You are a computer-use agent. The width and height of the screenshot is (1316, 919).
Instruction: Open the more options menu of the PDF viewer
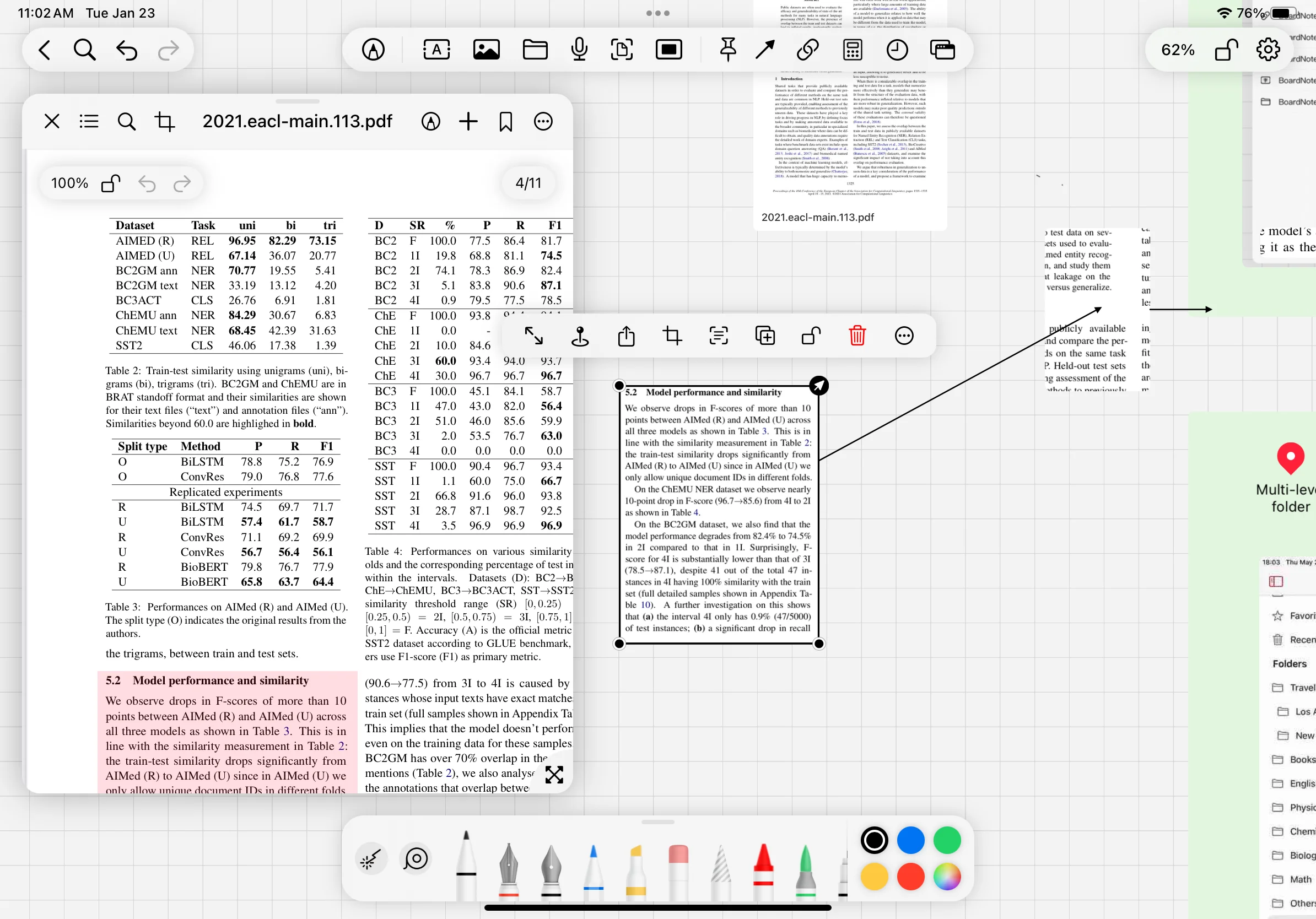point(543,121)
